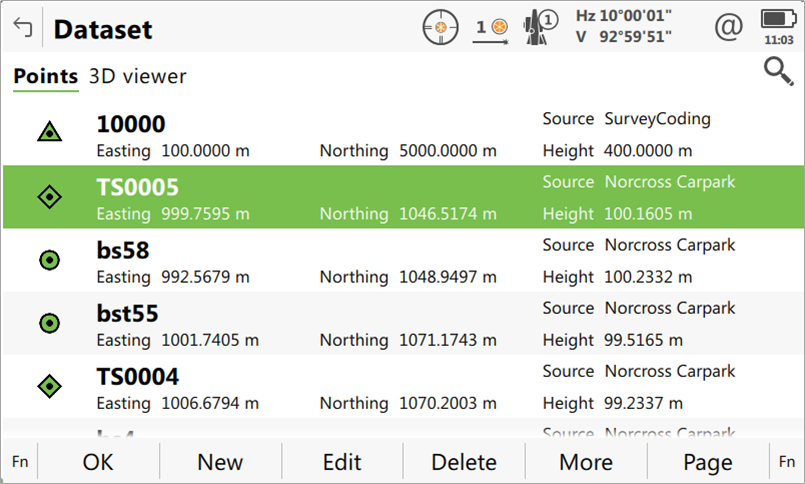Screen dimensions: 805x484
Task: Click the back arrow icon
Action: coord(22,28)
